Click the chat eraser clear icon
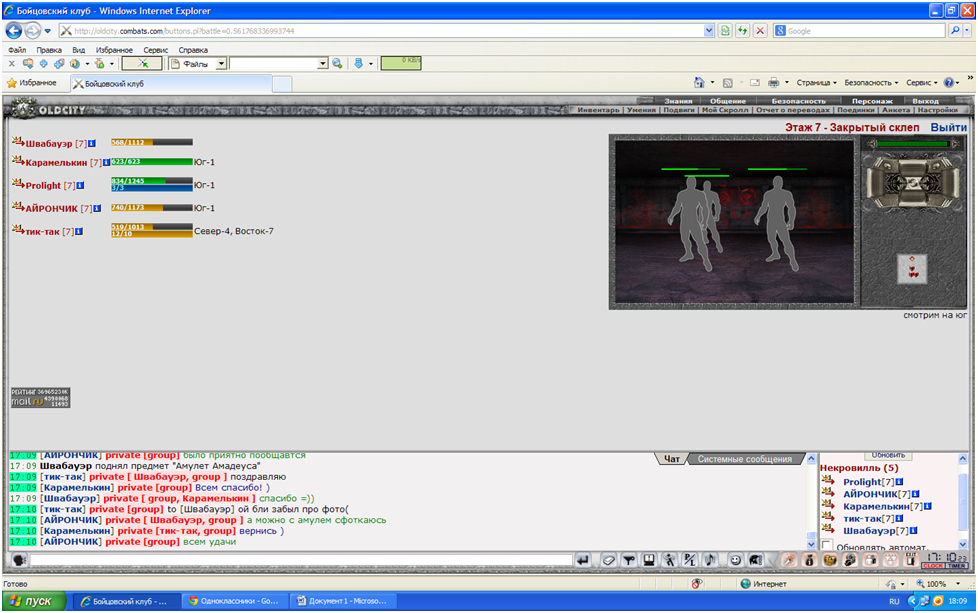Image resolution: width=978 pixels, height=613 pixels. click(x=609, y=560)
